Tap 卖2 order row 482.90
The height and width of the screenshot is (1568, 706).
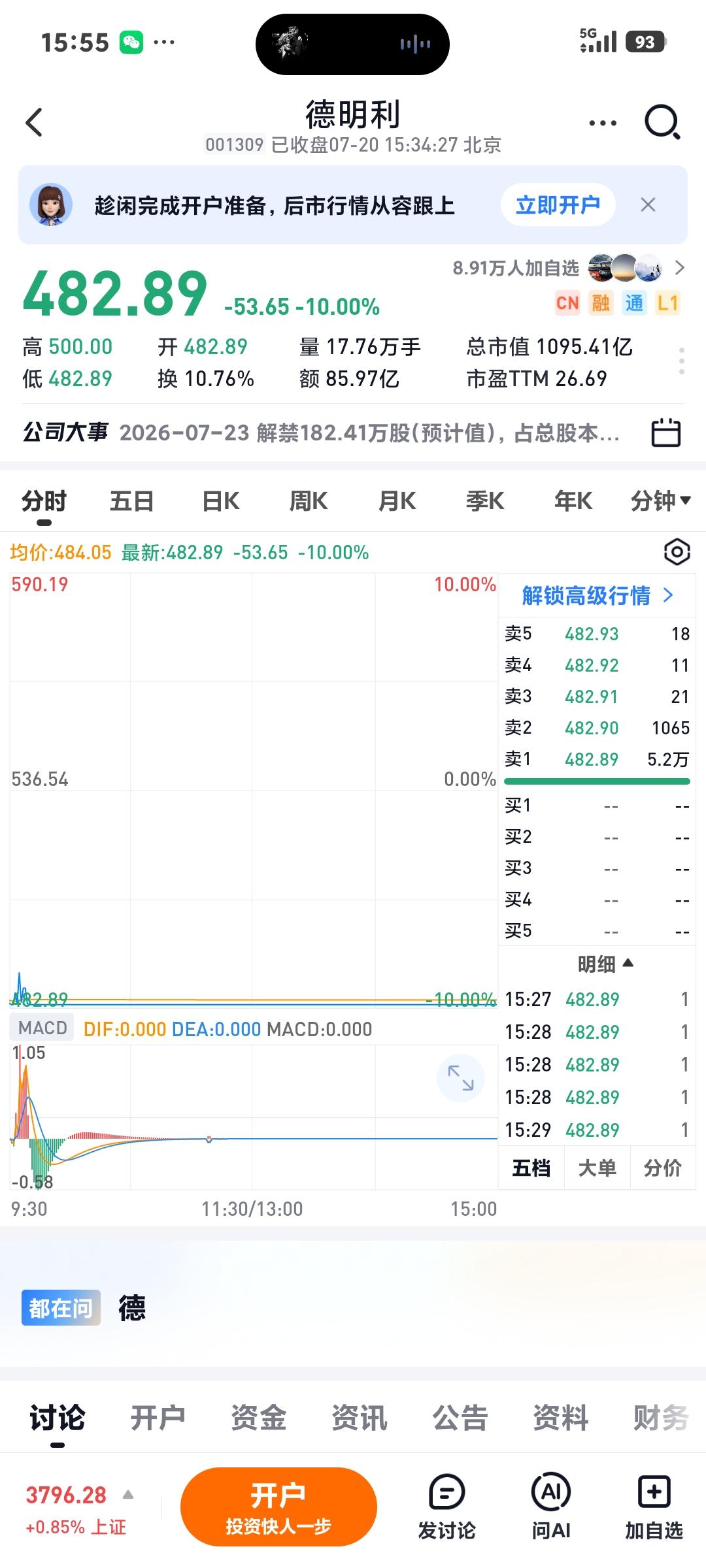(x=597, y=728)
